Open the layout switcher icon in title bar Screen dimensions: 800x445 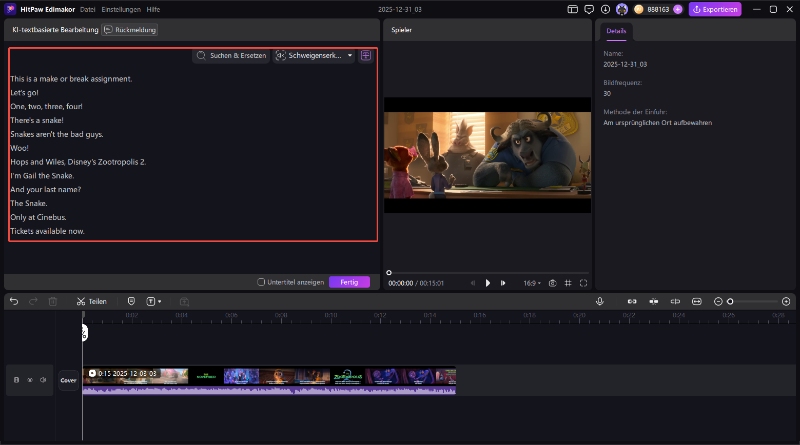pyautogui.click(x=573, y=9)
